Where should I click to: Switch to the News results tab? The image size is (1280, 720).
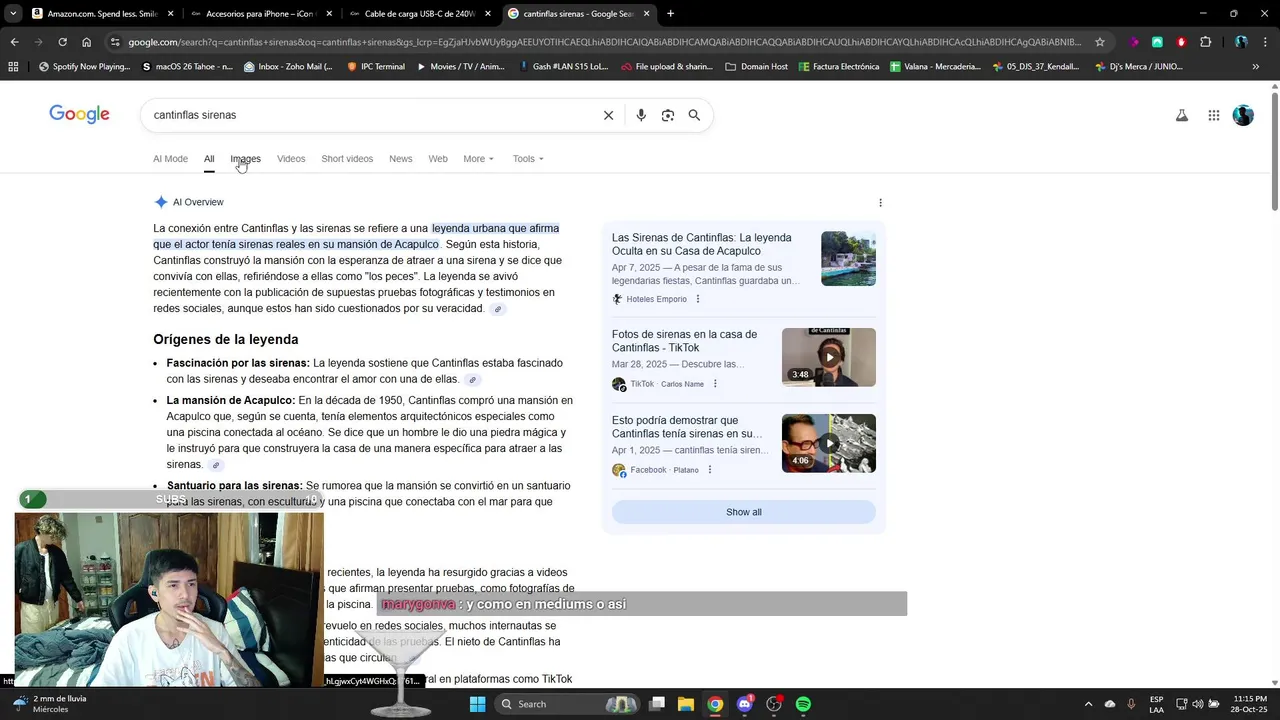tap(400, 159)
